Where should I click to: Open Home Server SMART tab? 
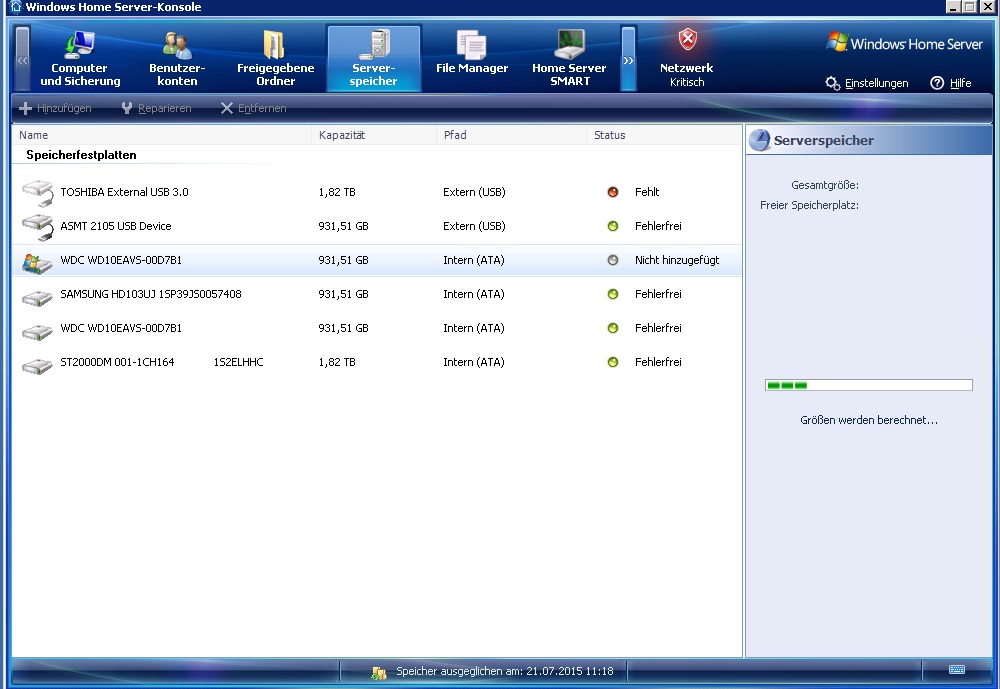point(570,59)
